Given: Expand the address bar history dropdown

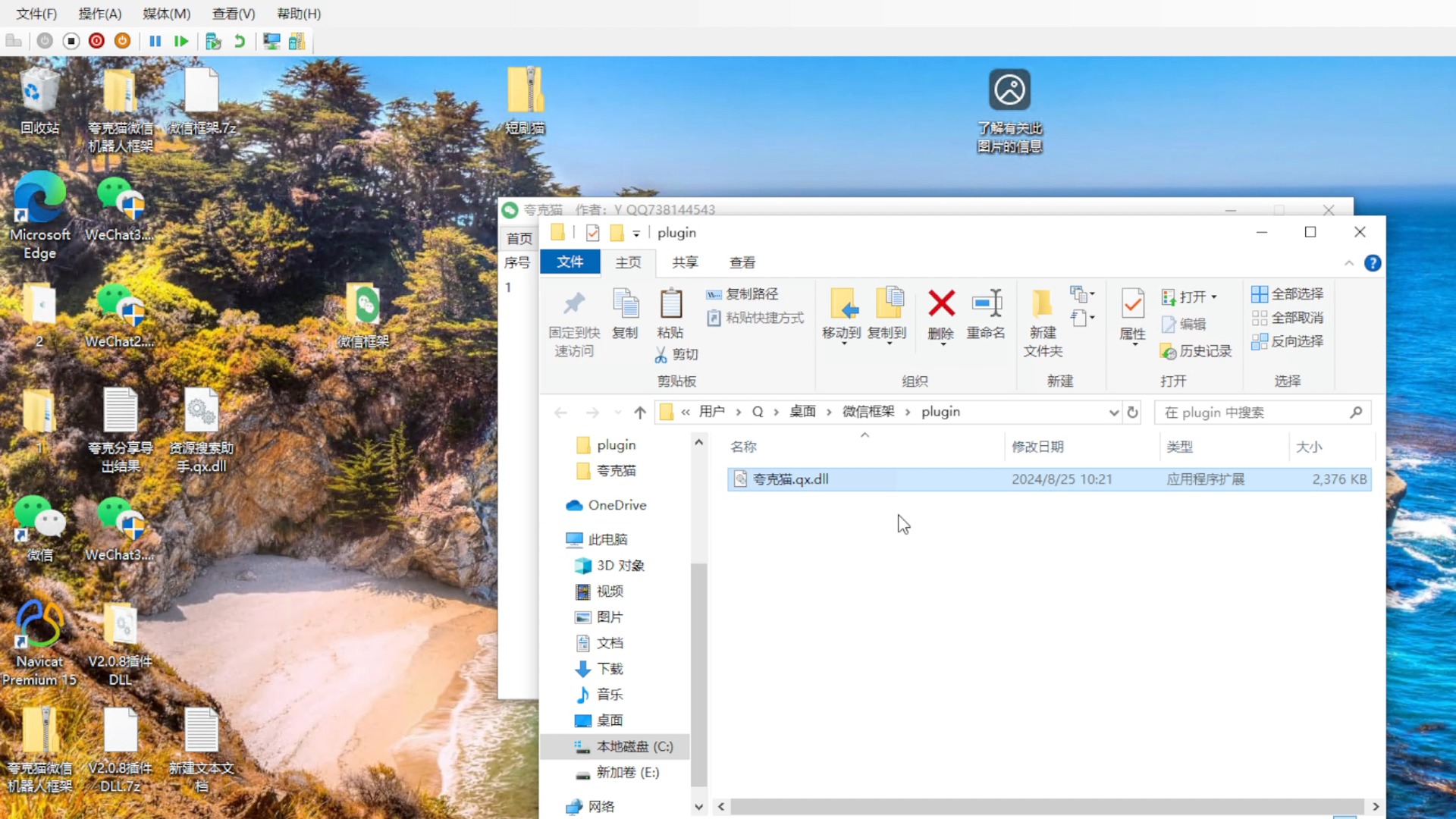Looking at the screenshot, I should 1113,413.
